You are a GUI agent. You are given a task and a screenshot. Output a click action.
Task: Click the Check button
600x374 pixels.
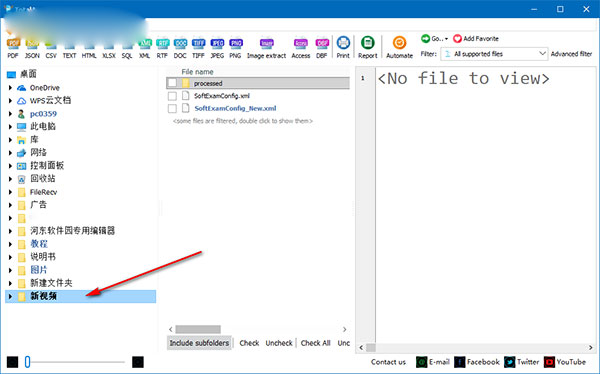point(249,343)
